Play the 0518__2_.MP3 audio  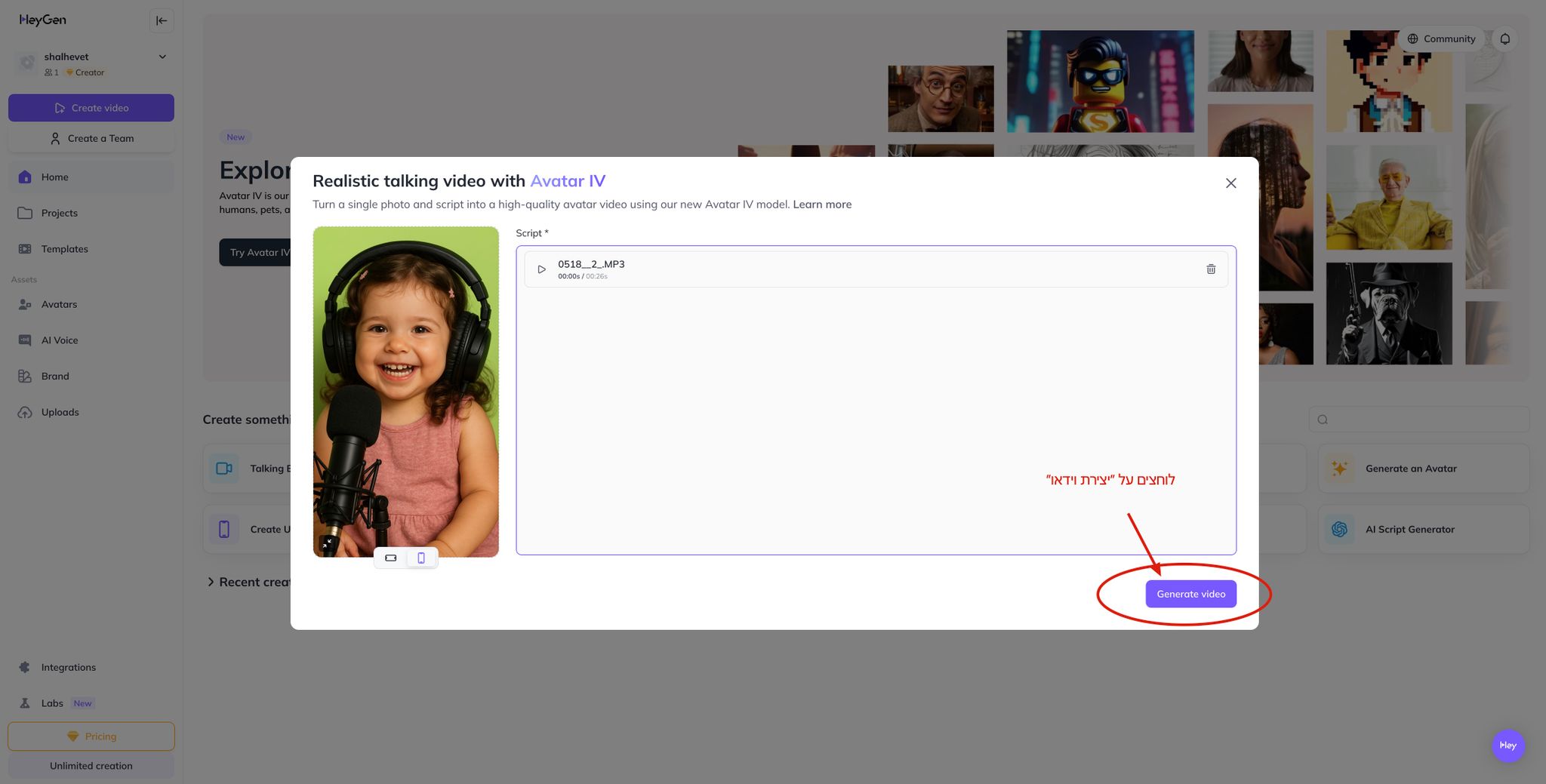541,269
